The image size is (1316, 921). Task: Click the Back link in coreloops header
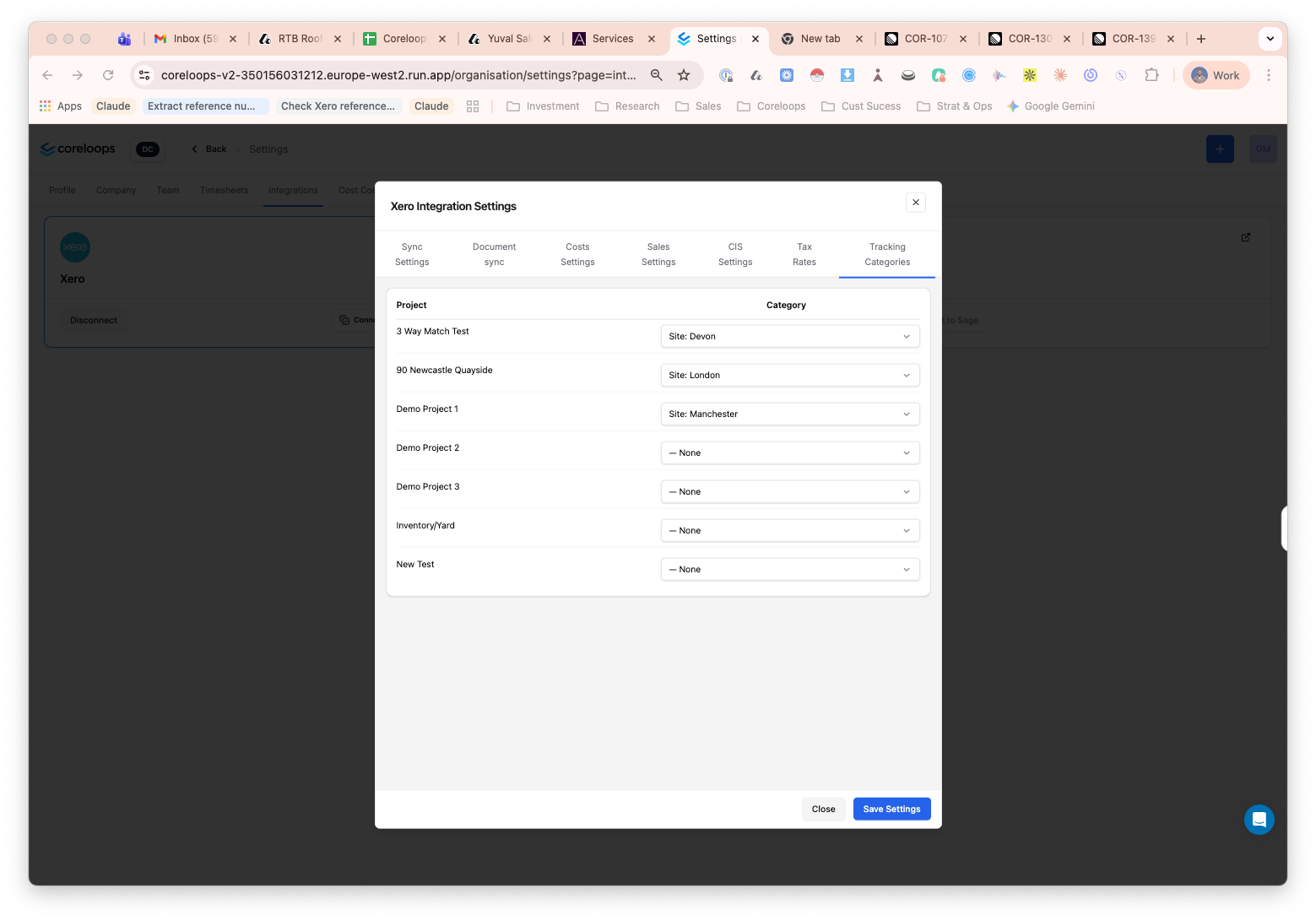pyautogui.click(x=209, y=149)
